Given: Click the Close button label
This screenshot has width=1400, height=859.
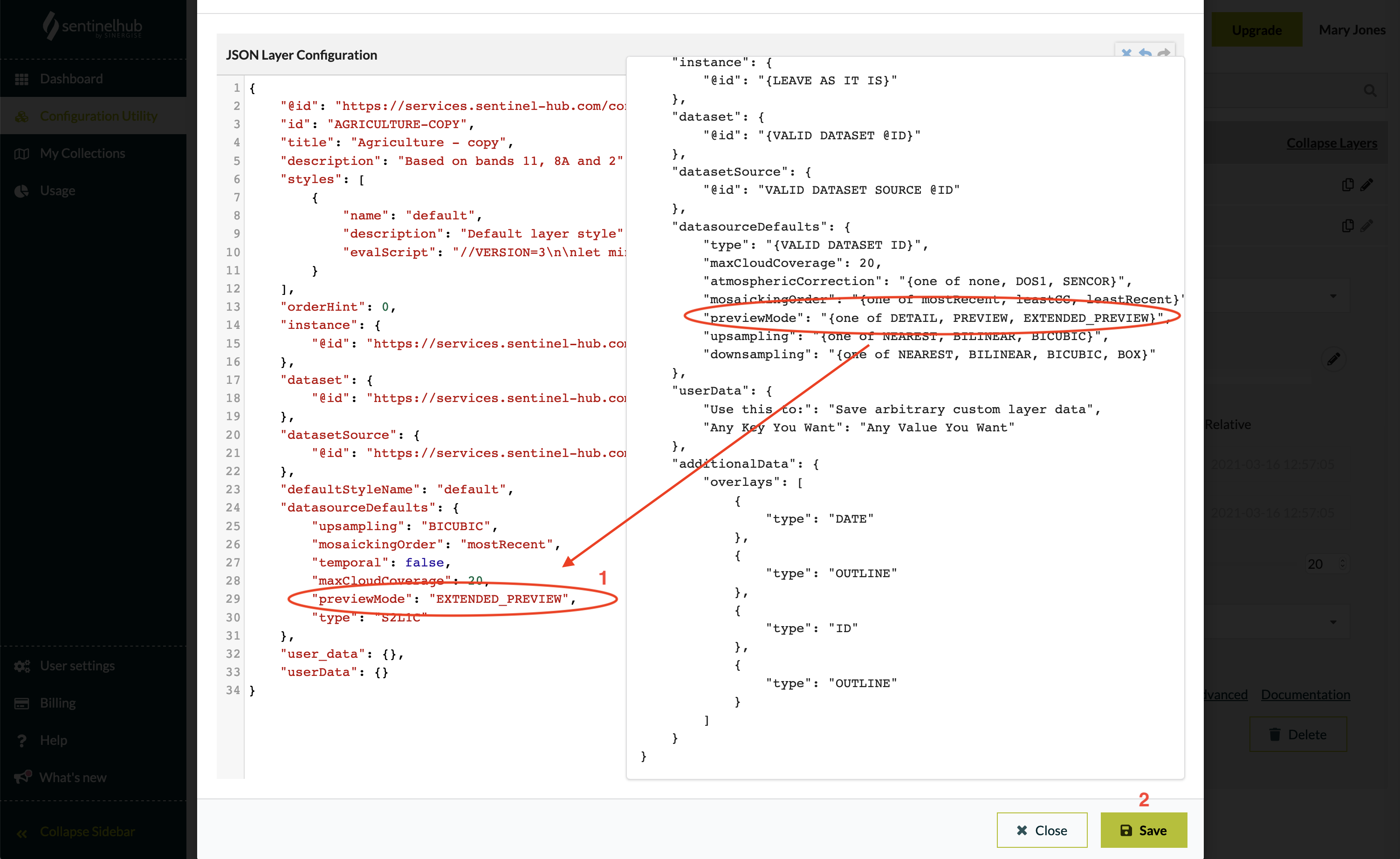Looking at the screenshot, I should (1050, 830).
